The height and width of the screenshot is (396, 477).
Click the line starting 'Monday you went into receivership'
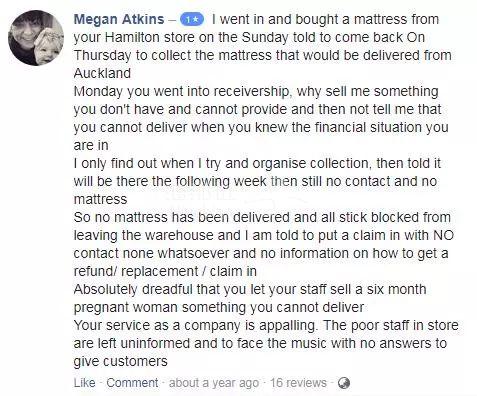tap(256, 92)
